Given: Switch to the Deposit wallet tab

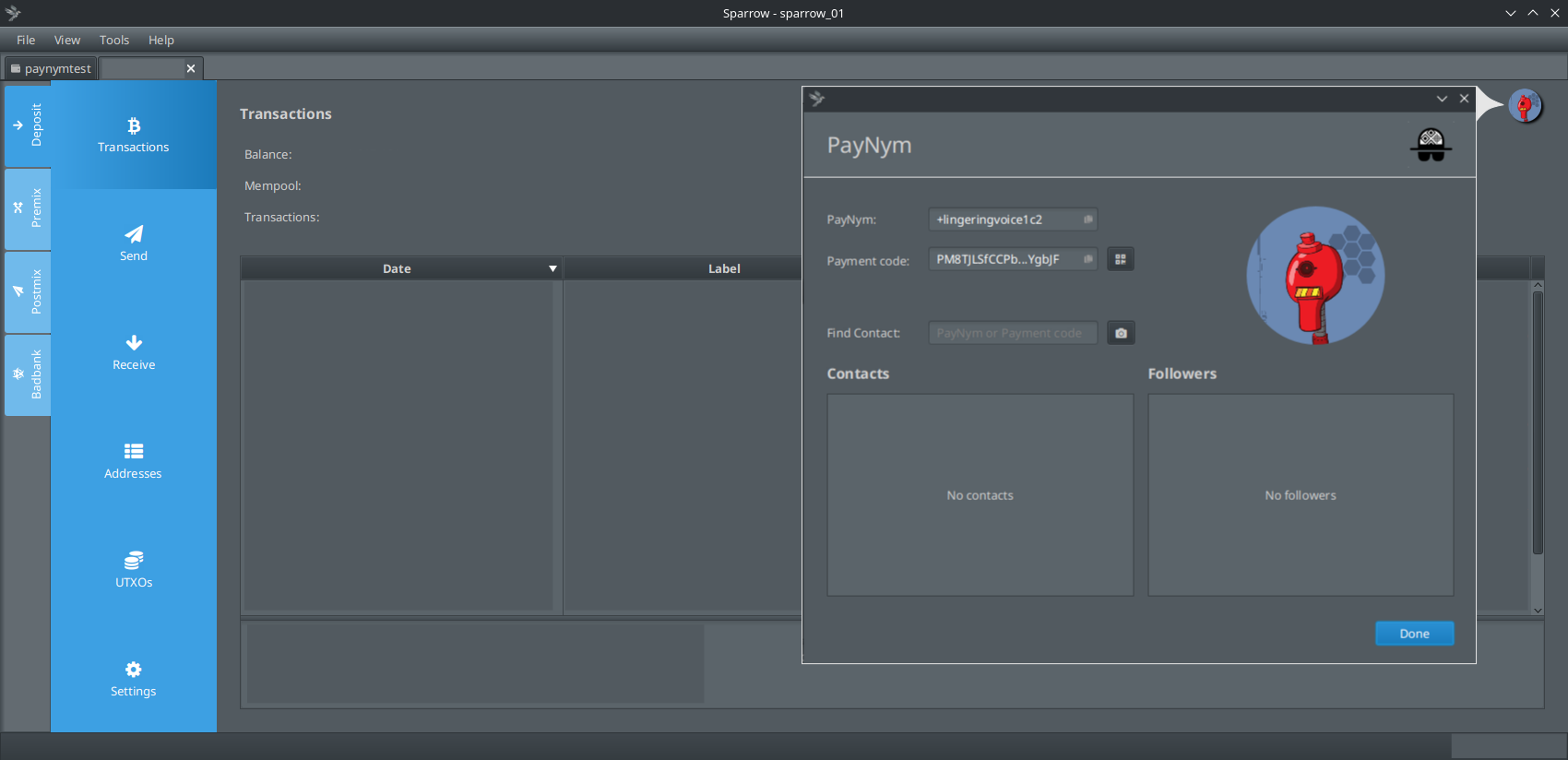Looking at the screenshot, I should 28,125.
